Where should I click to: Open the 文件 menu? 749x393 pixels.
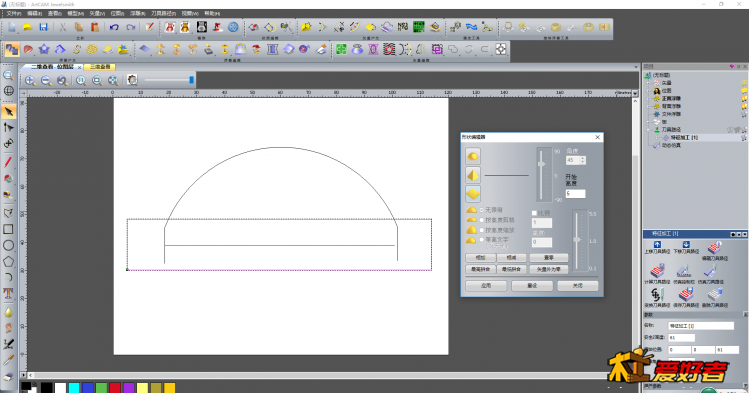13,13
